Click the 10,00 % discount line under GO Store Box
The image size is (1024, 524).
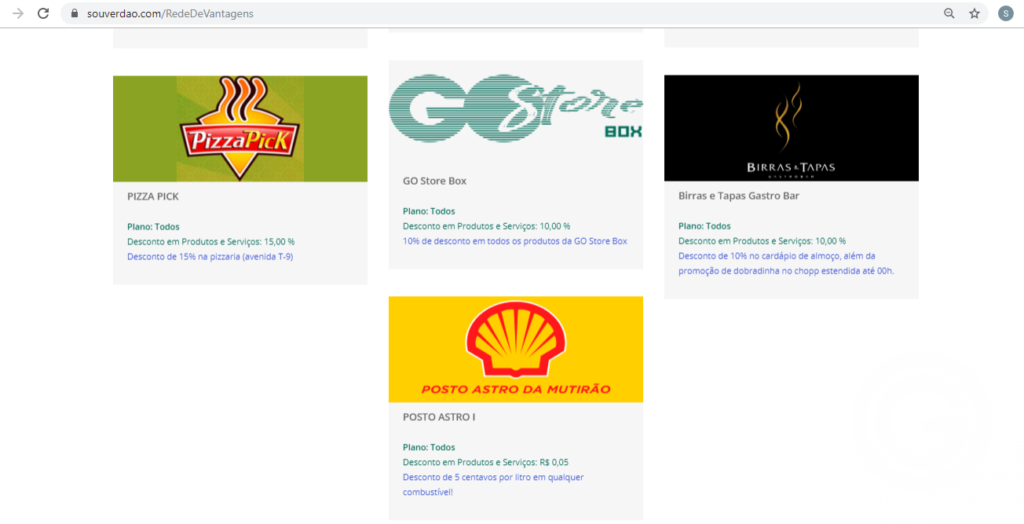click(x=487, y=226)
